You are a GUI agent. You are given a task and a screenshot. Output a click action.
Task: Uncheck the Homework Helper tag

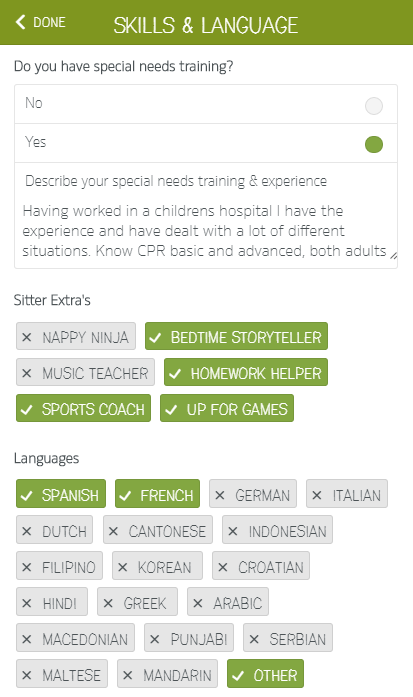click(x=246, y=373)
